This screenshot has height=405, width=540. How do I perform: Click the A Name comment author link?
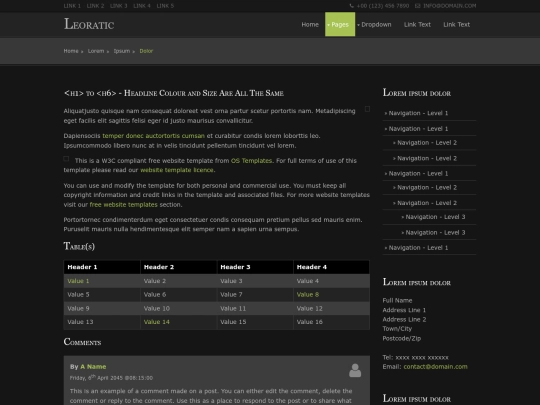click(93, 367)
